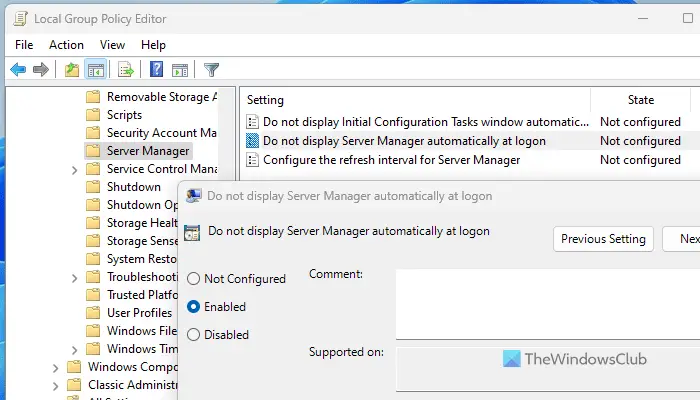
Task: Select the Trusted Platfo tree item
Action: tap(142, 295)
